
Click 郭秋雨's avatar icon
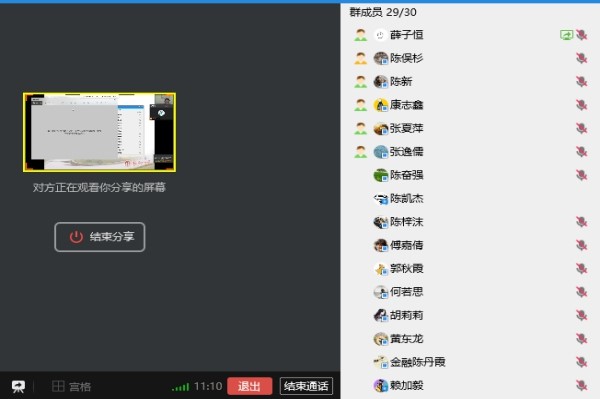pyautogui.click(x=381, y=269)
